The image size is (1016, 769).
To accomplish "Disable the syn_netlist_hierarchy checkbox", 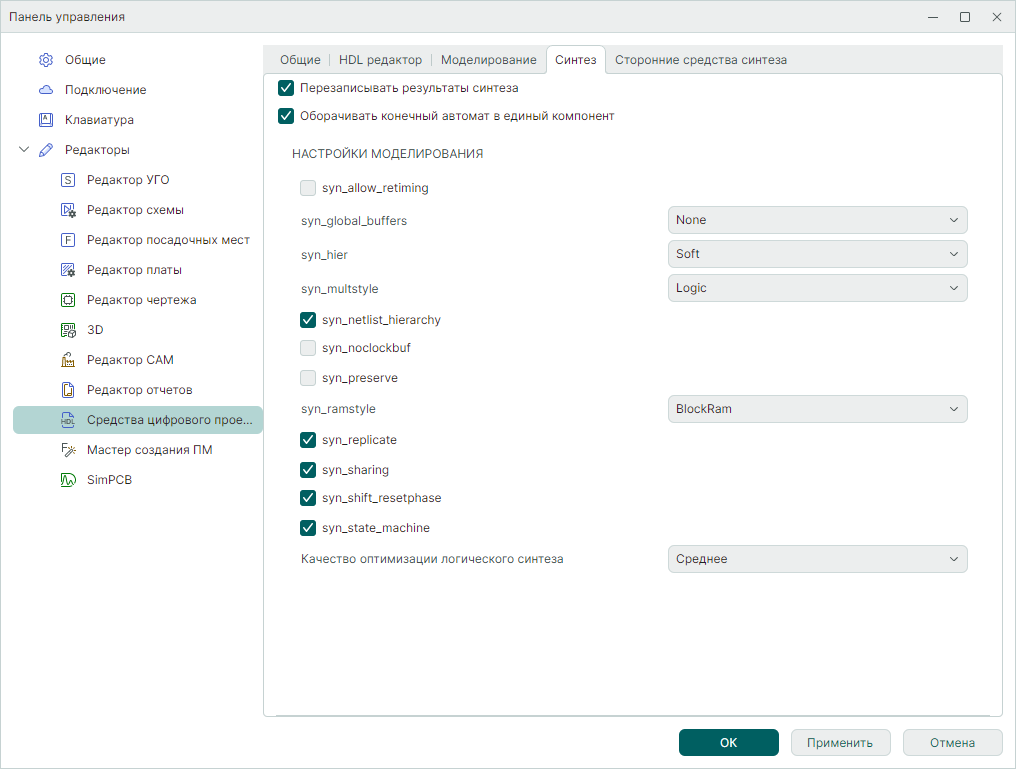I will click(x=308, y=320).
